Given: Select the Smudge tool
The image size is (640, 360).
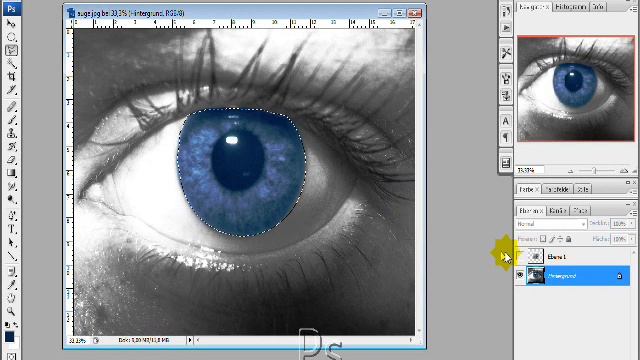Looking at the screenshot, I should point(11,186).
